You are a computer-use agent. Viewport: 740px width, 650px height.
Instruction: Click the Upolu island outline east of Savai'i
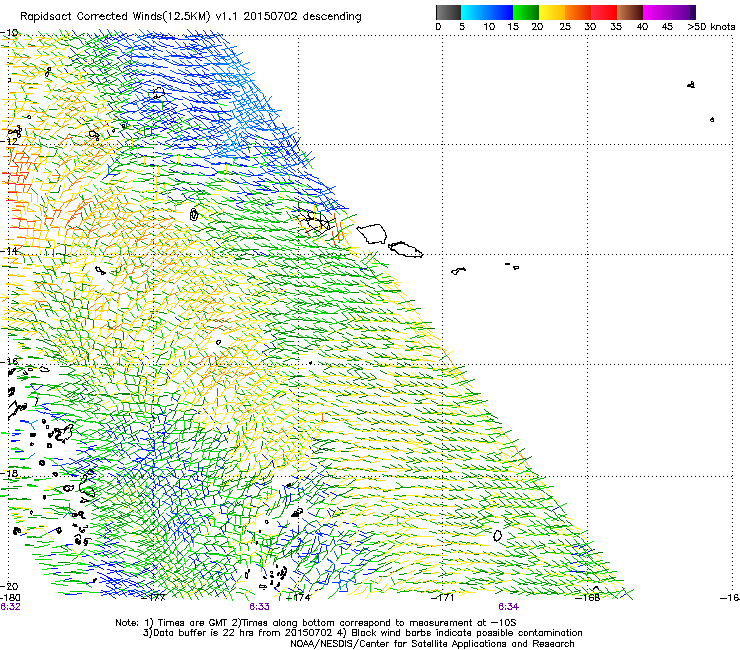pyautogui.click(x=405, y=249)
